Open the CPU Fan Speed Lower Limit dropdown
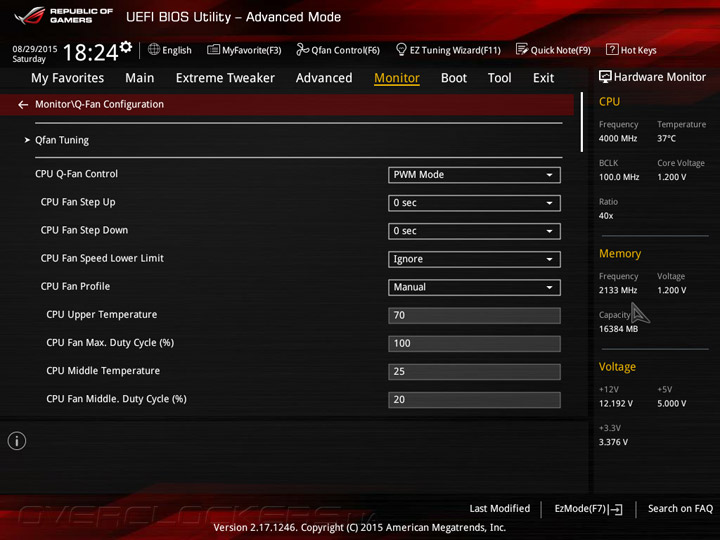The width and height of the screenshot is (720, 540). 474,259
